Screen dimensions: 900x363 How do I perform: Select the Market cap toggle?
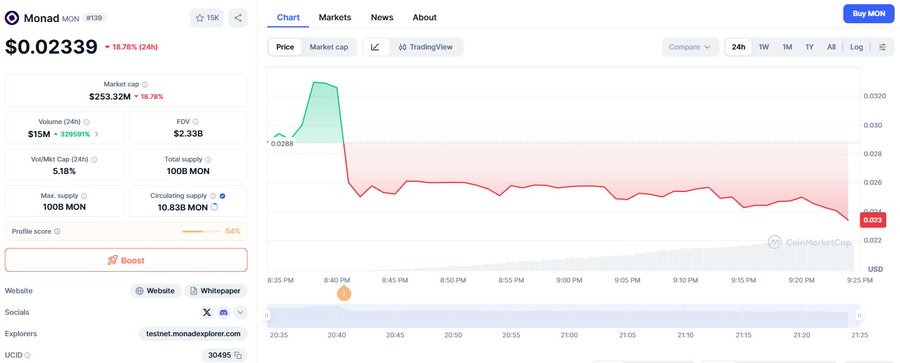[329, 47]
